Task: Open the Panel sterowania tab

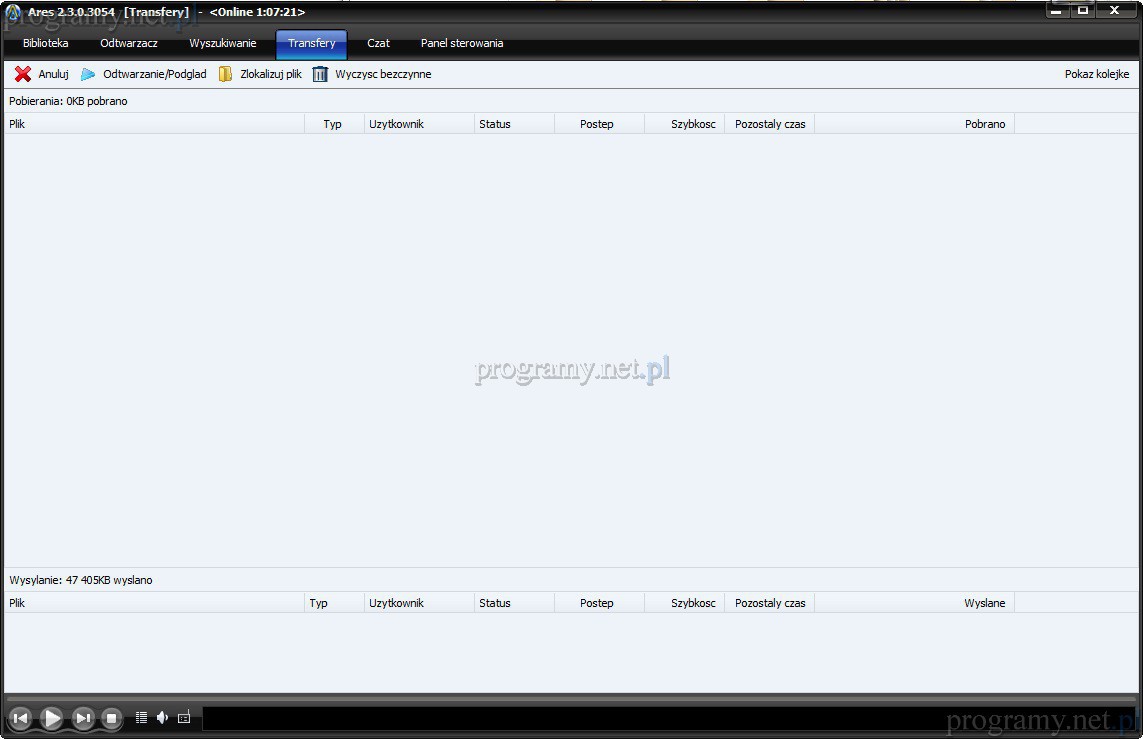Action: click(x=461, y=44)
